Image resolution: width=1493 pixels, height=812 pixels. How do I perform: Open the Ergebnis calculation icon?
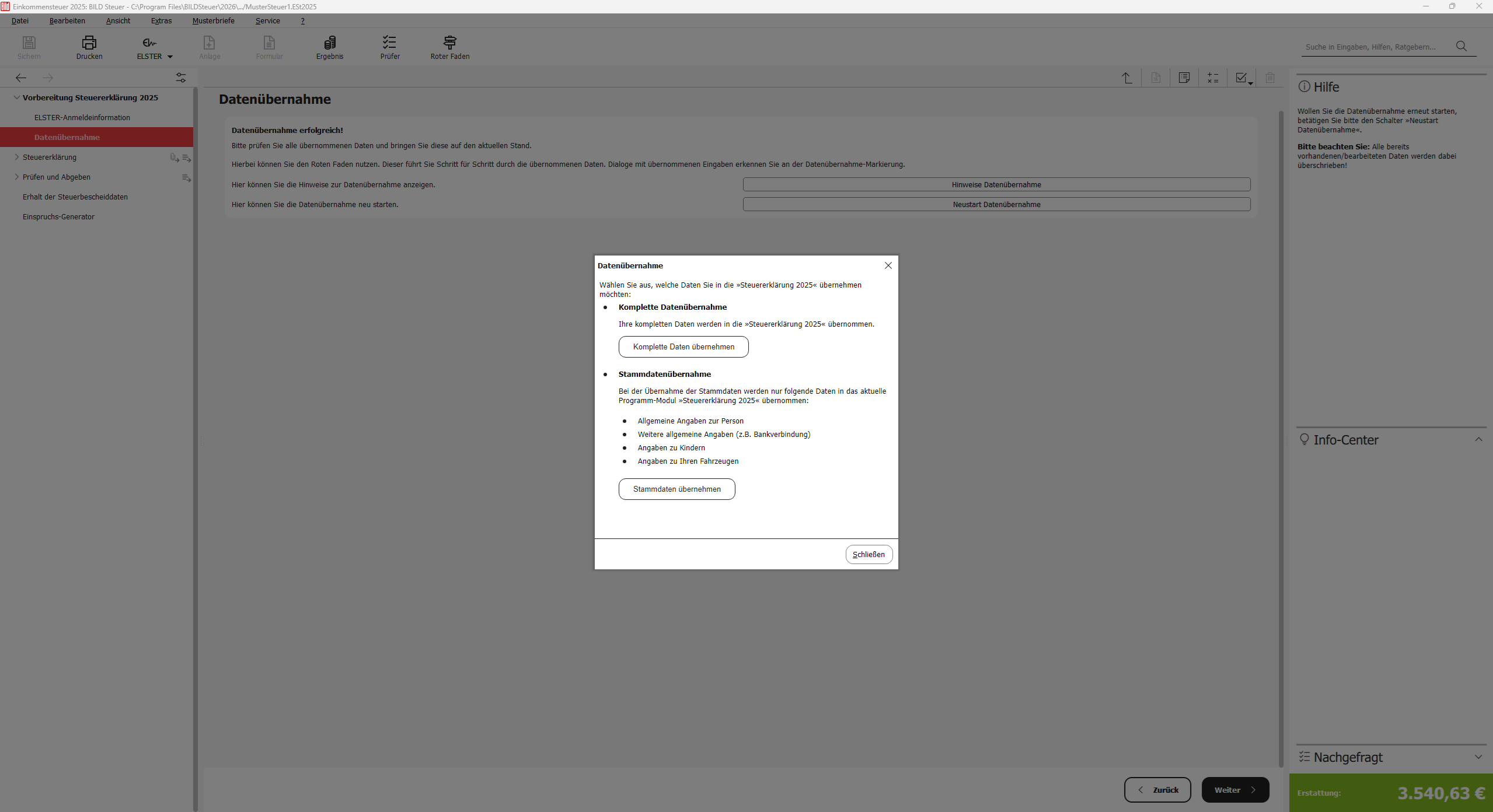[x=330, y=43]
